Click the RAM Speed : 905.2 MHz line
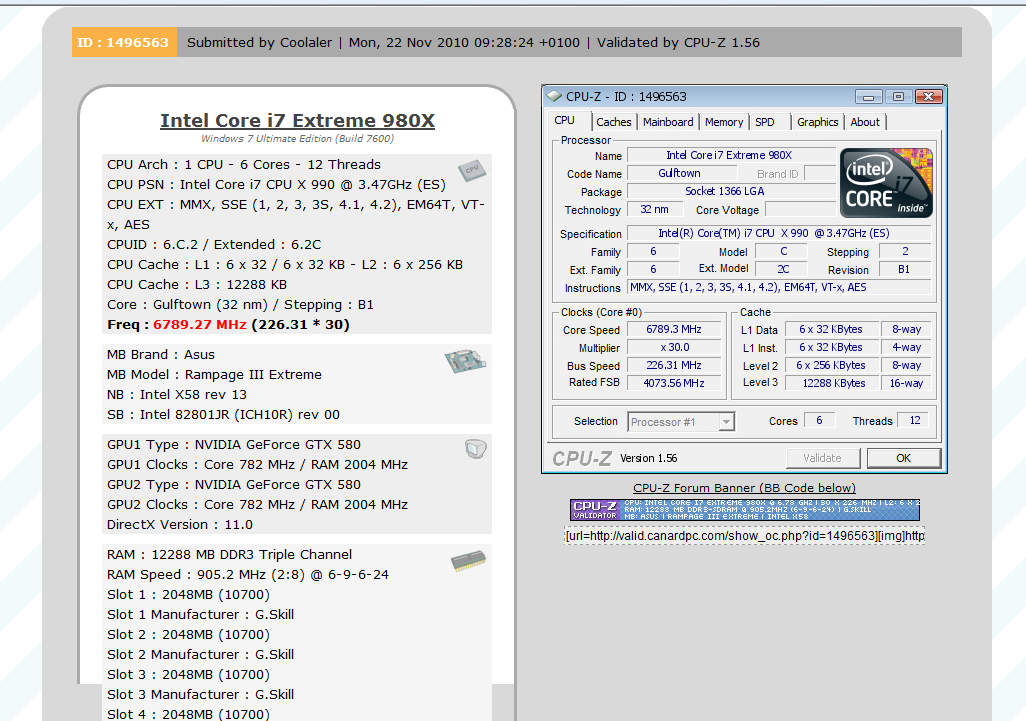Viewport: 1026px width, 721px height. (x=248, y=574)
